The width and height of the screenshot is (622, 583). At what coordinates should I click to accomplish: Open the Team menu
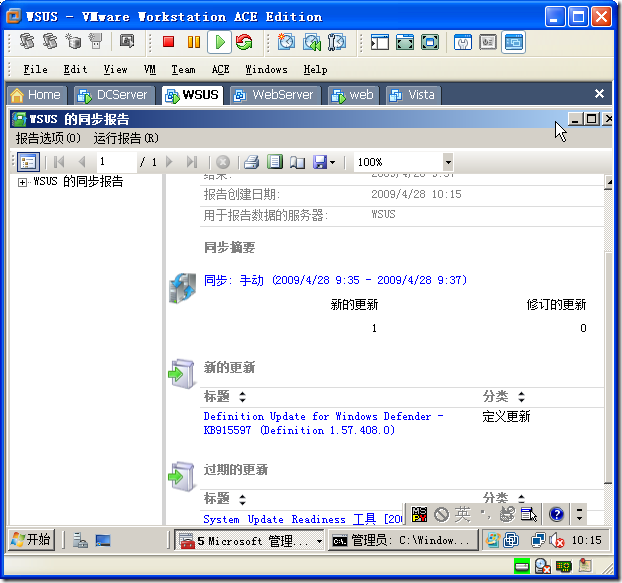click(183, 69)
